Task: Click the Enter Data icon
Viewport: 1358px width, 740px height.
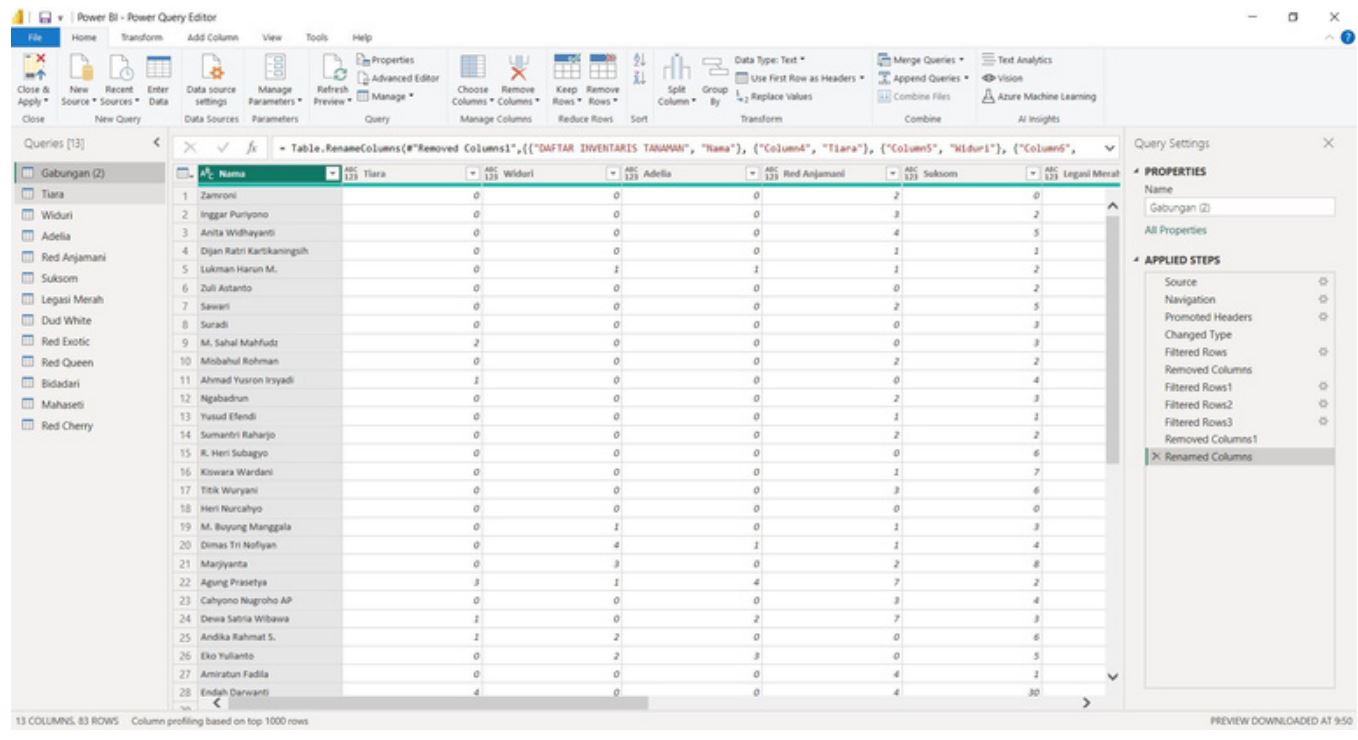Action: [x=158, y=68]
